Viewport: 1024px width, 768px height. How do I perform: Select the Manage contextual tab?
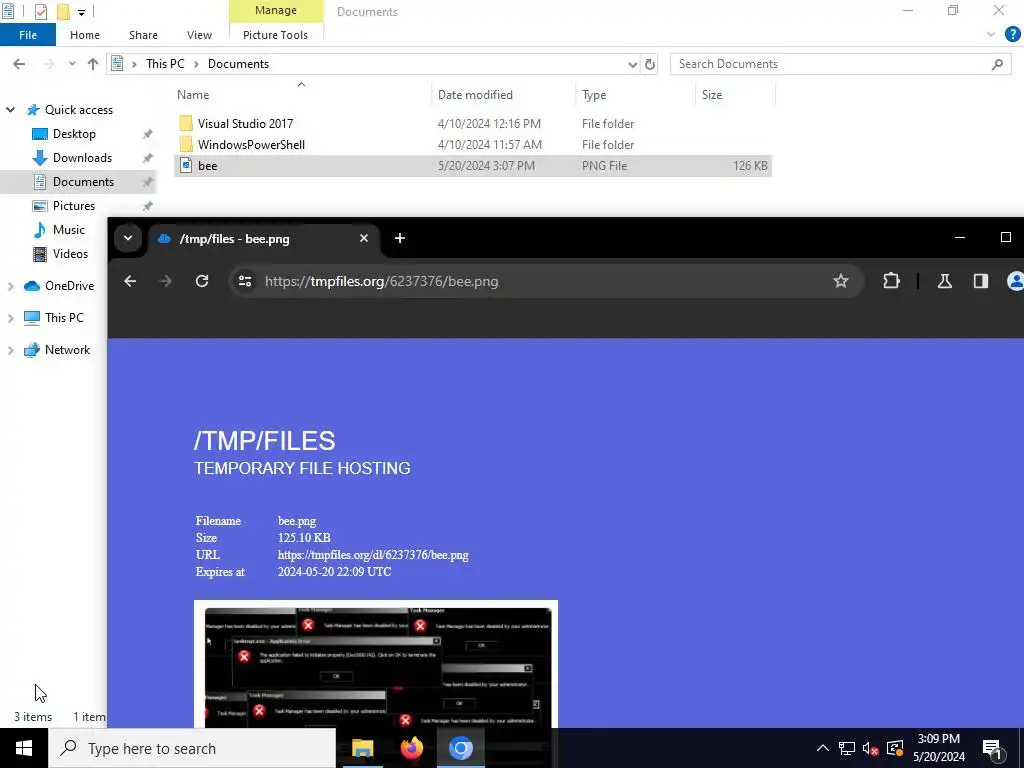coord(276,10)
